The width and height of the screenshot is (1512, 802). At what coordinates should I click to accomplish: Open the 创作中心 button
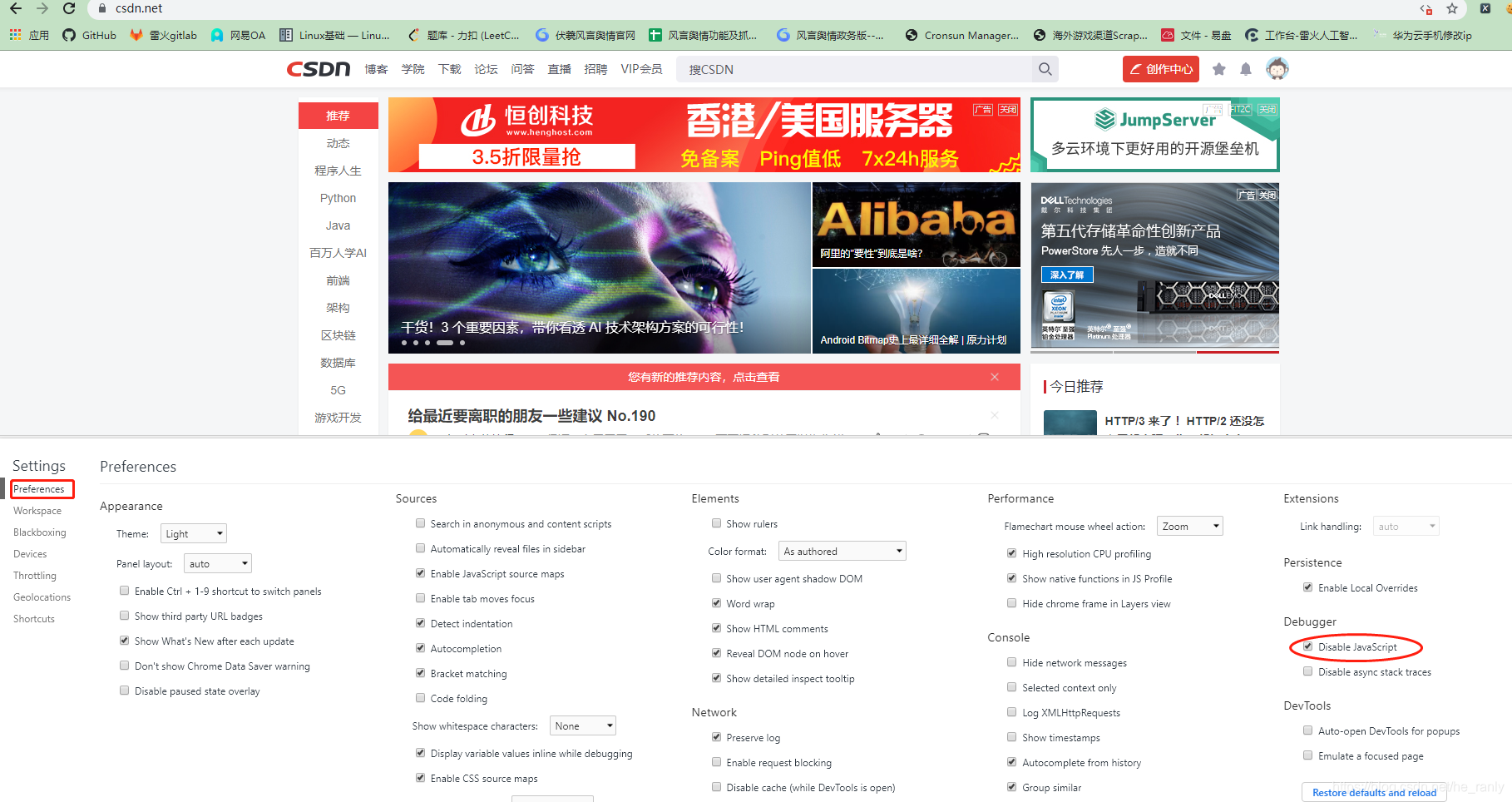coord(1160,69)
